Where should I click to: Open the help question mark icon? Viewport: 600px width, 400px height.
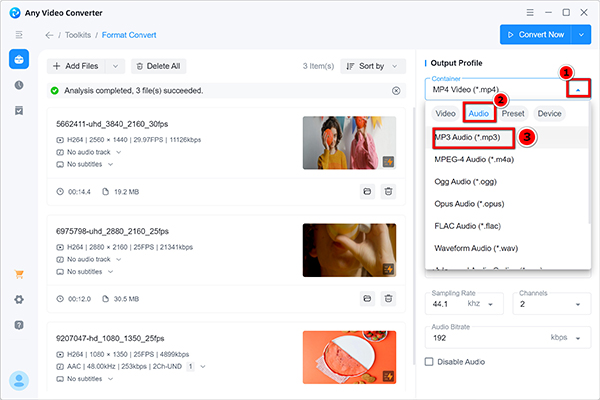(x=19, y=325)
